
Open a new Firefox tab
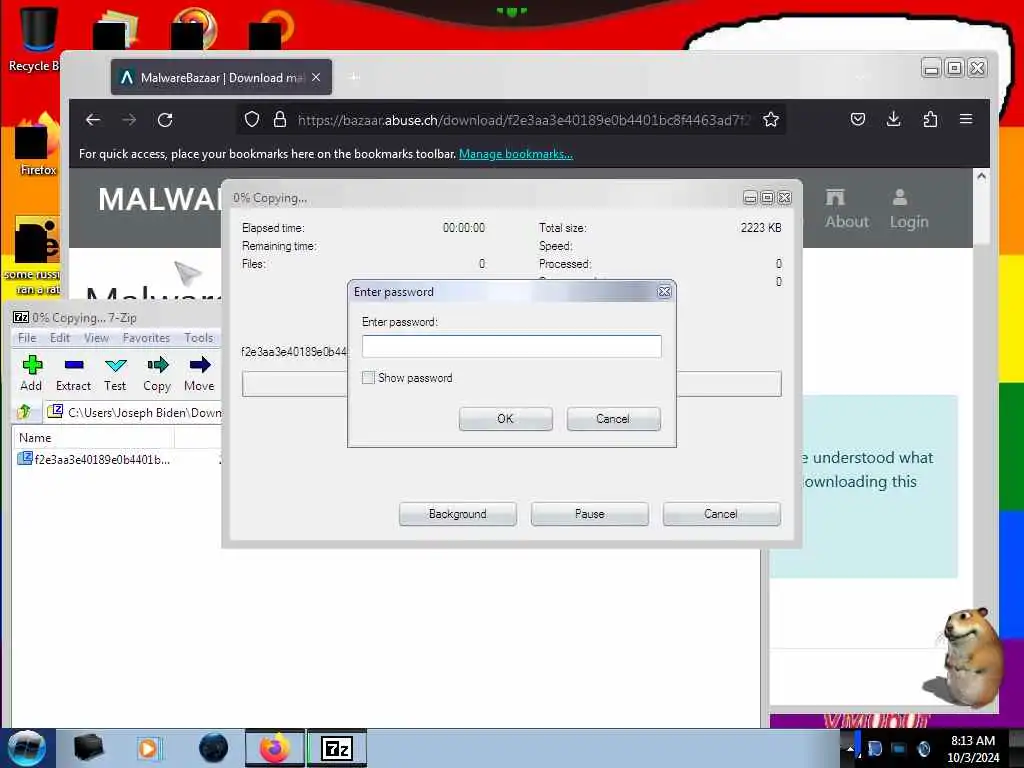(x=354, y=77)
